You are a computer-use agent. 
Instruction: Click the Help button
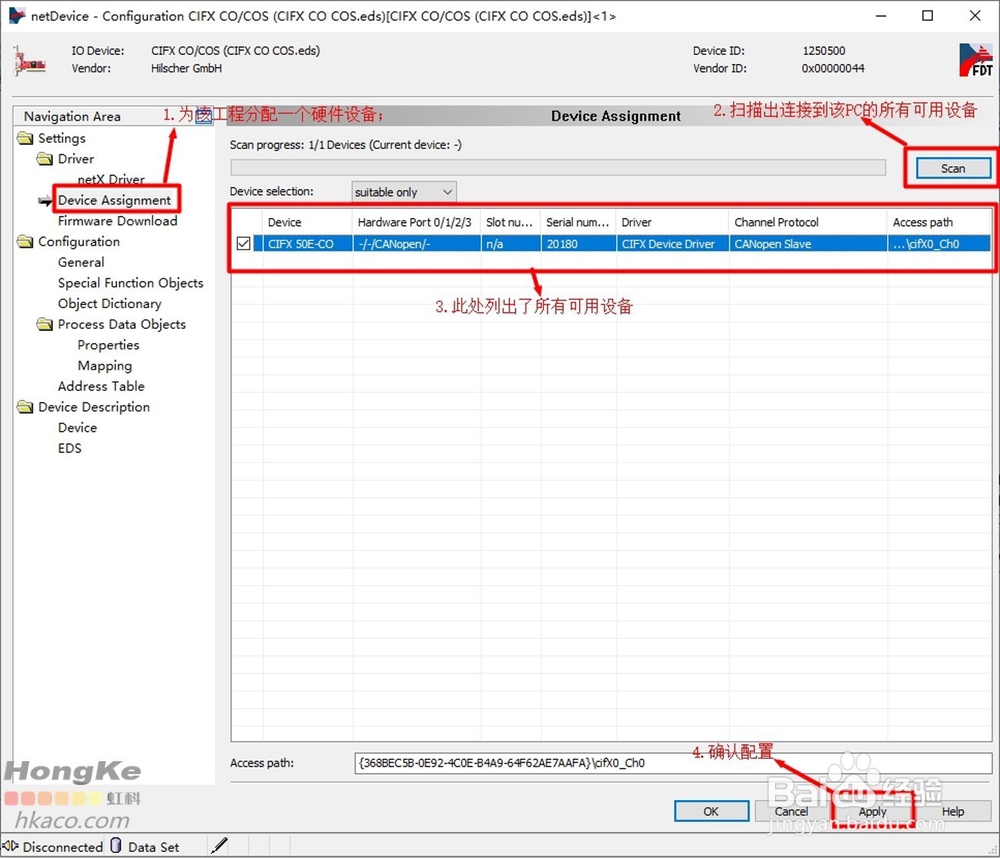tap(953, 811)
